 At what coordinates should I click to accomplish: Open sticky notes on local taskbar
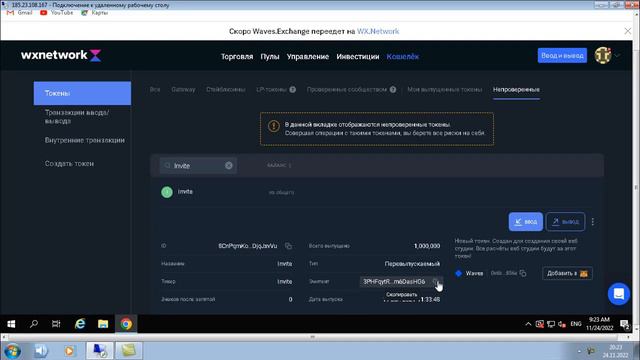pos(129,351)
